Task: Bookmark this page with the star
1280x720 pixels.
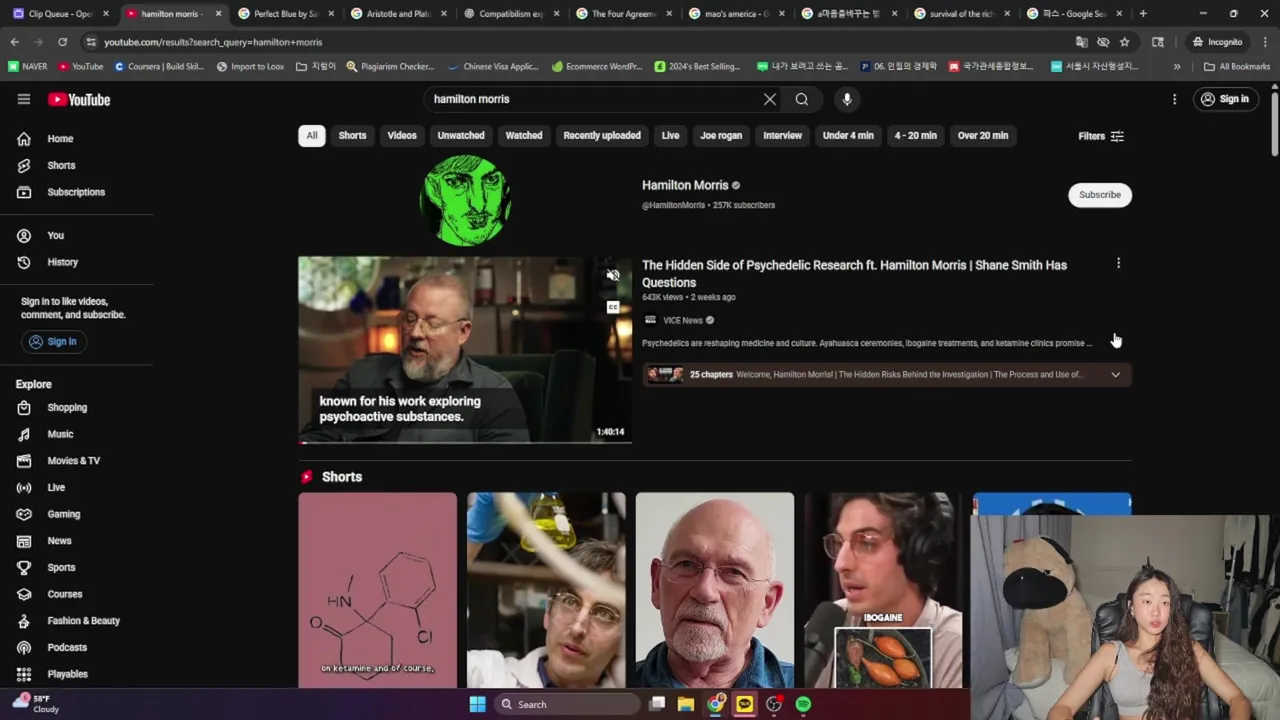Action: click(1124, 42)
